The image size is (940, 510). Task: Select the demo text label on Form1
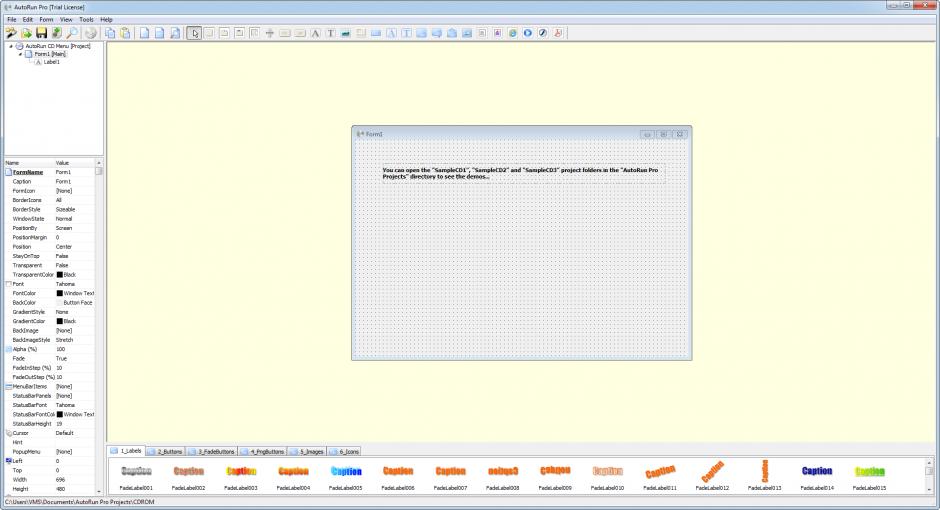pyautogui.click(x=523, y=173)
